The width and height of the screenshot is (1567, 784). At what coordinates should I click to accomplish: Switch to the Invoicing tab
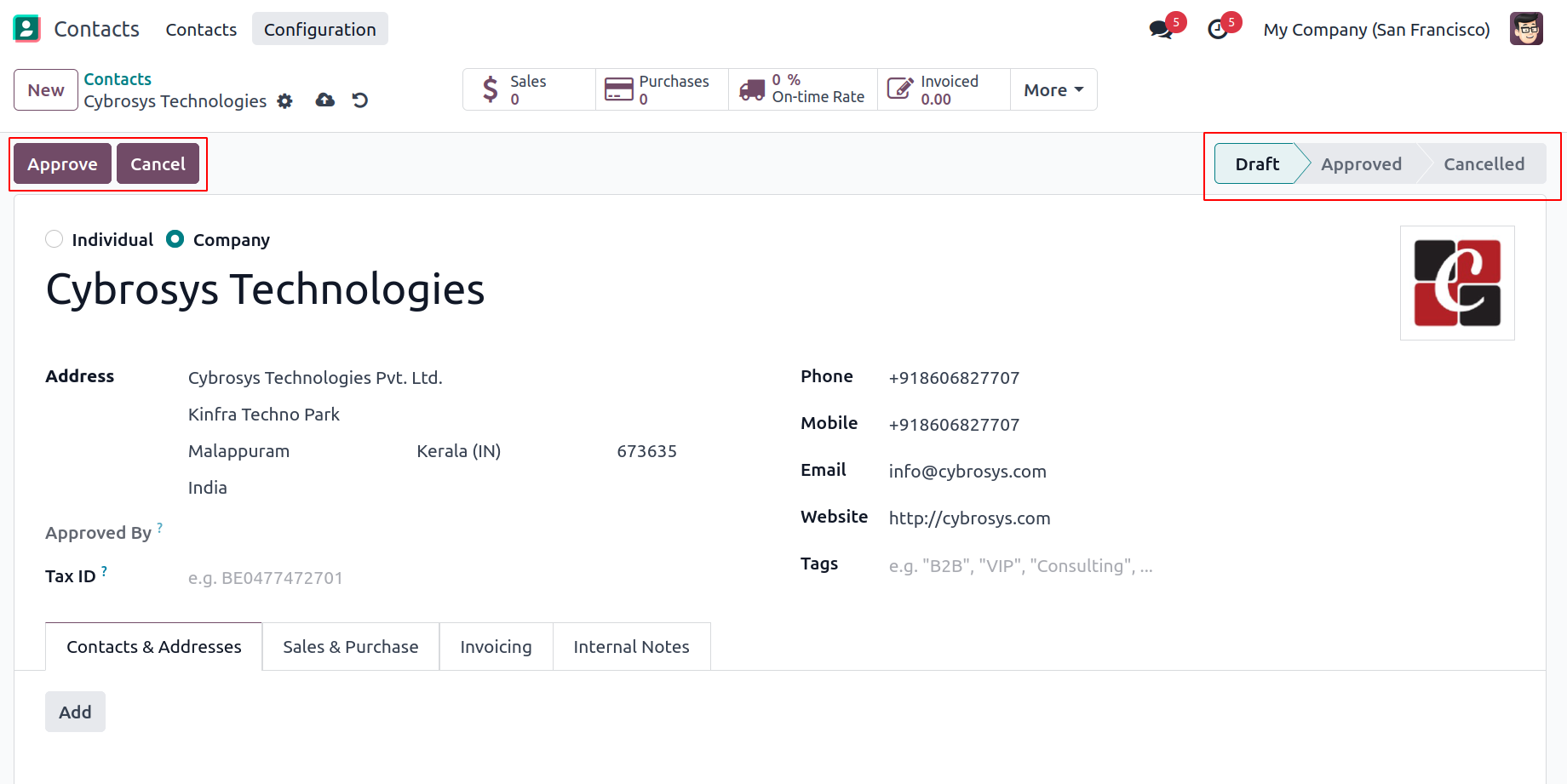pyautogui.click(x=496, y=647)
